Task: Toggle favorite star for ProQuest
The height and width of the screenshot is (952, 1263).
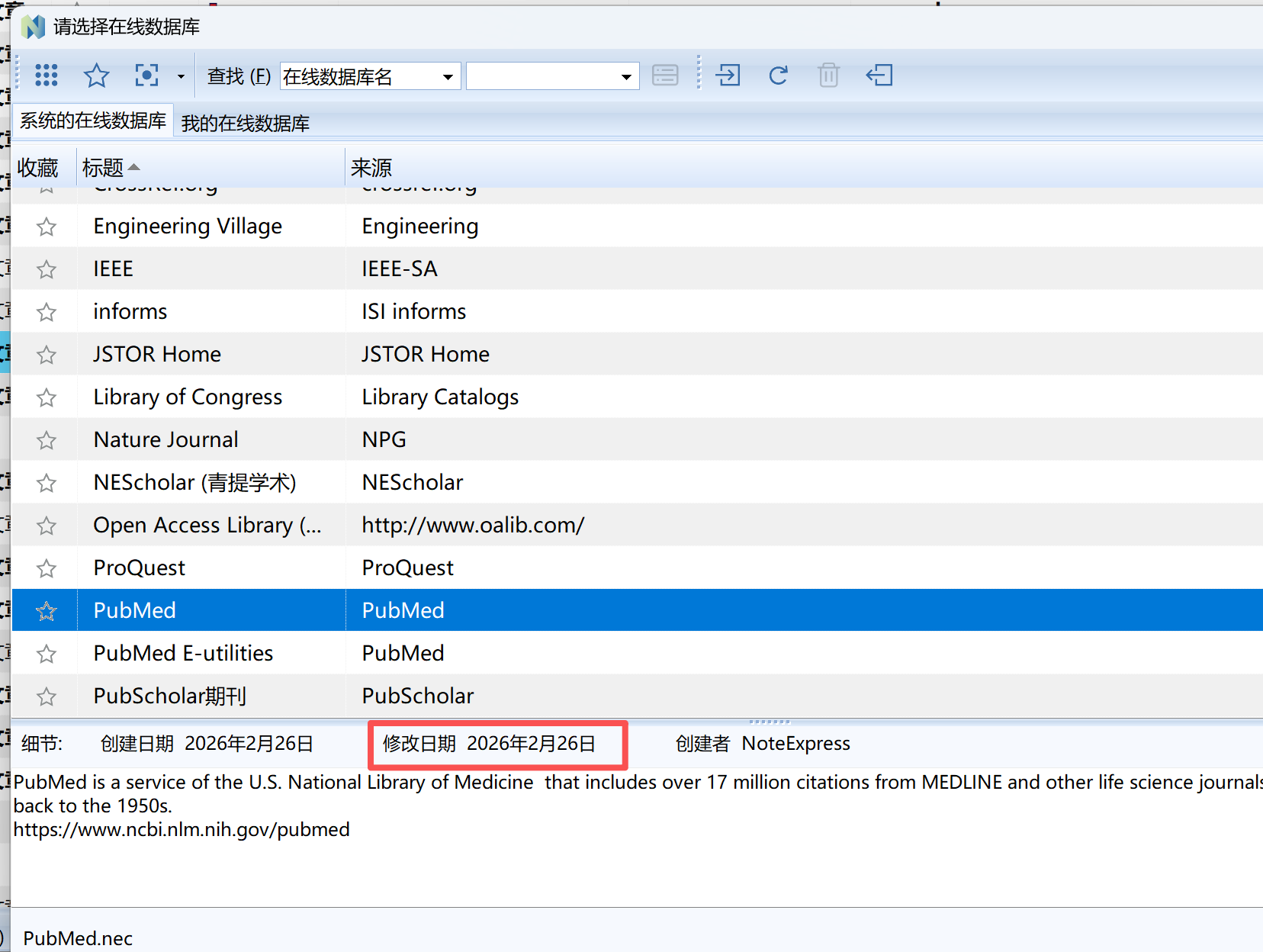Action: 47,568
